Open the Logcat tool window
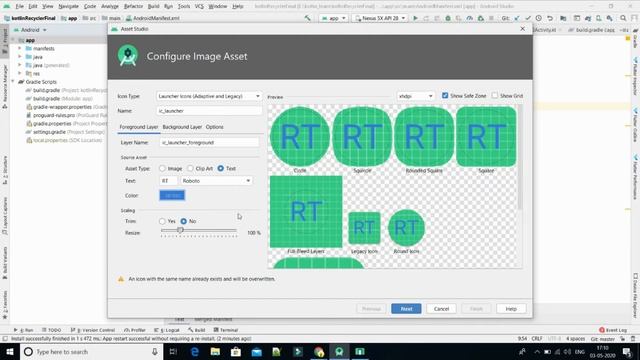Viewport: 640px width, 360px height. coord(167,330)
